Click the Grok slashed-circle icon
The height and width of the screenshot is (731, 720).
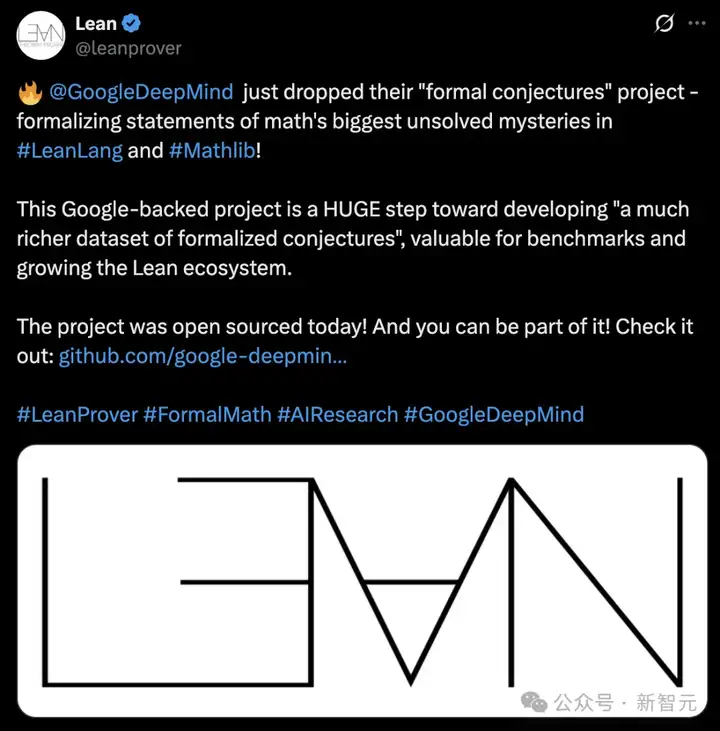coord(664,23)
